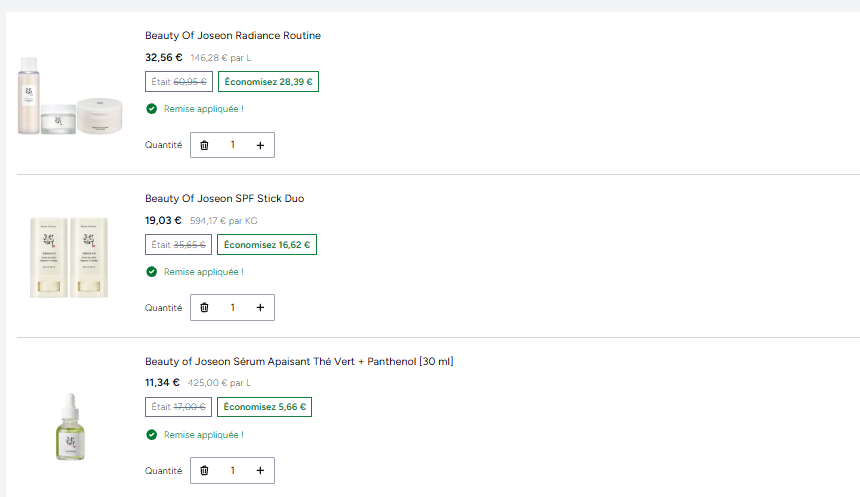Remove Radiance Routine with its trash icon
Image resolution: width=860 pixels, height=497 pixels.
coord(204,145)
